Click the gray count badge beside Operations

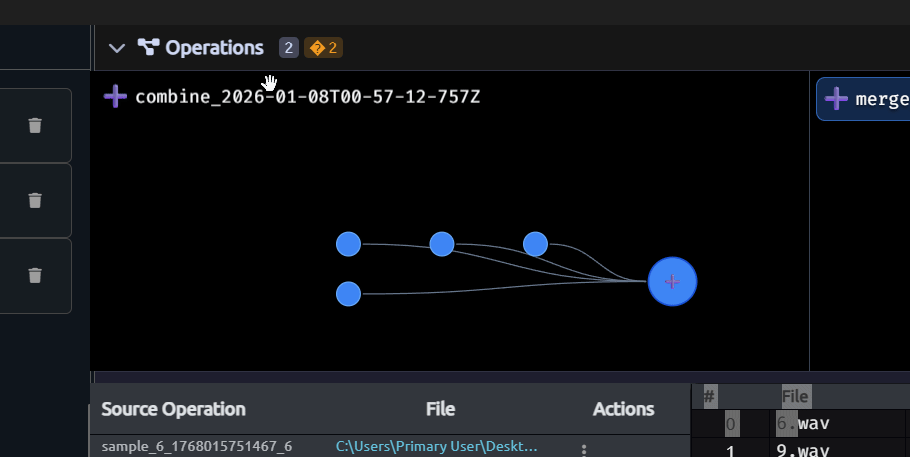[x=289, y=48]
